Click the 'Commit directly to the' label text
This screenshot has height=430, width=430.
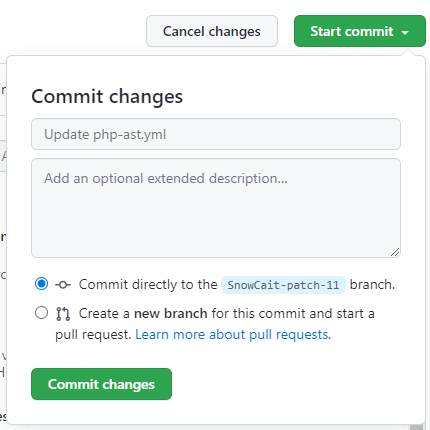(x=148, y=285)
